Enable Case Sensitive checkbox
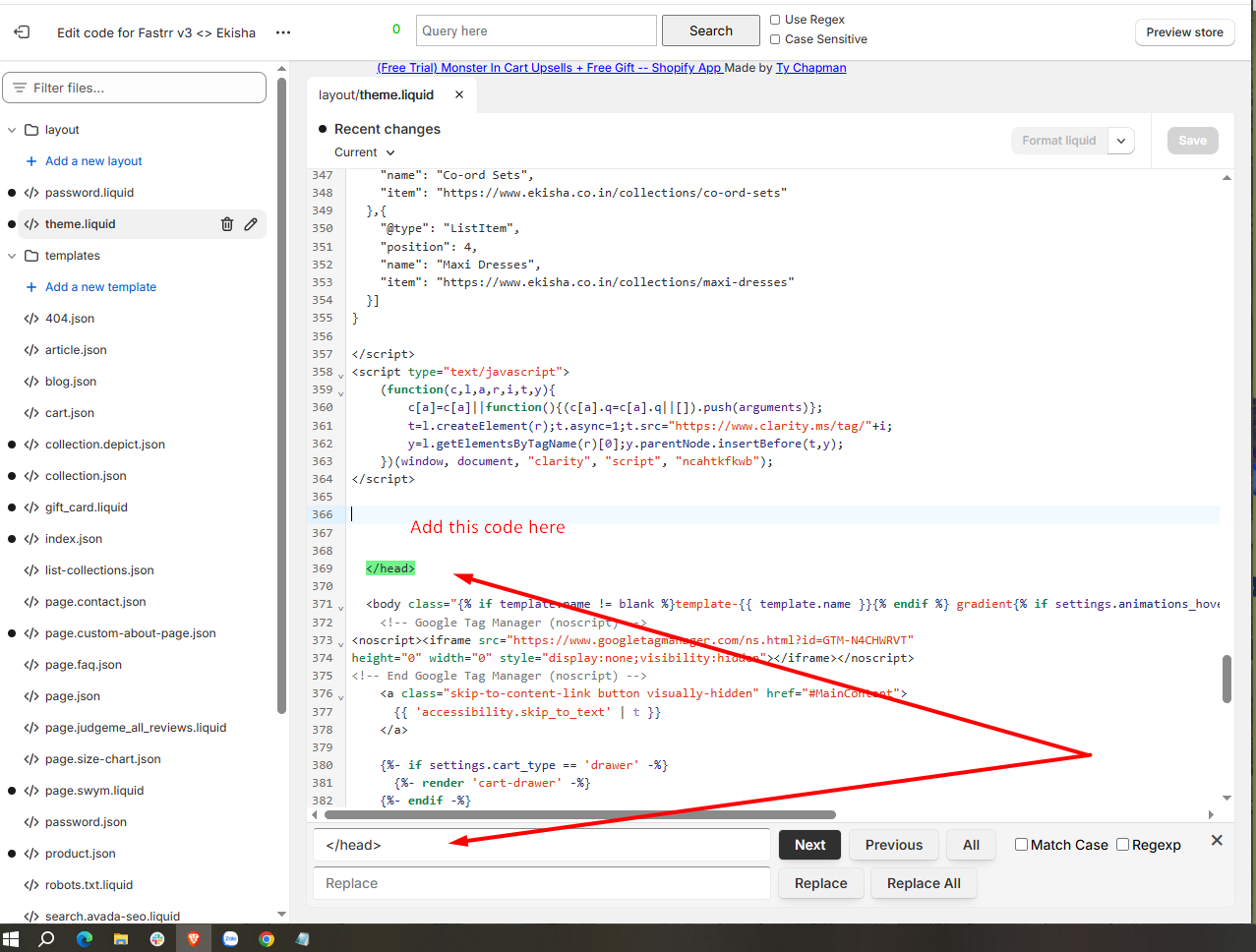 click(775, 39)
